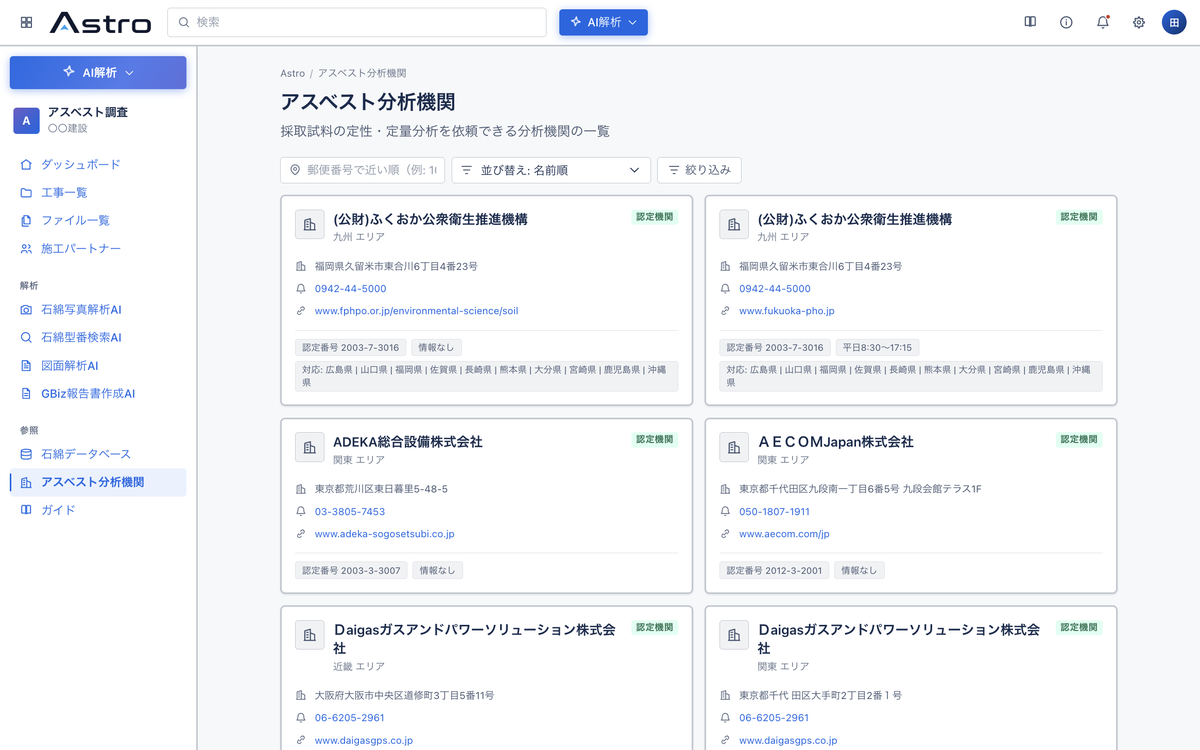The height and width of the screenshot is (750, 1200).
Task: Open 施工パートナー in the sidebar
Action: [98, 248]
